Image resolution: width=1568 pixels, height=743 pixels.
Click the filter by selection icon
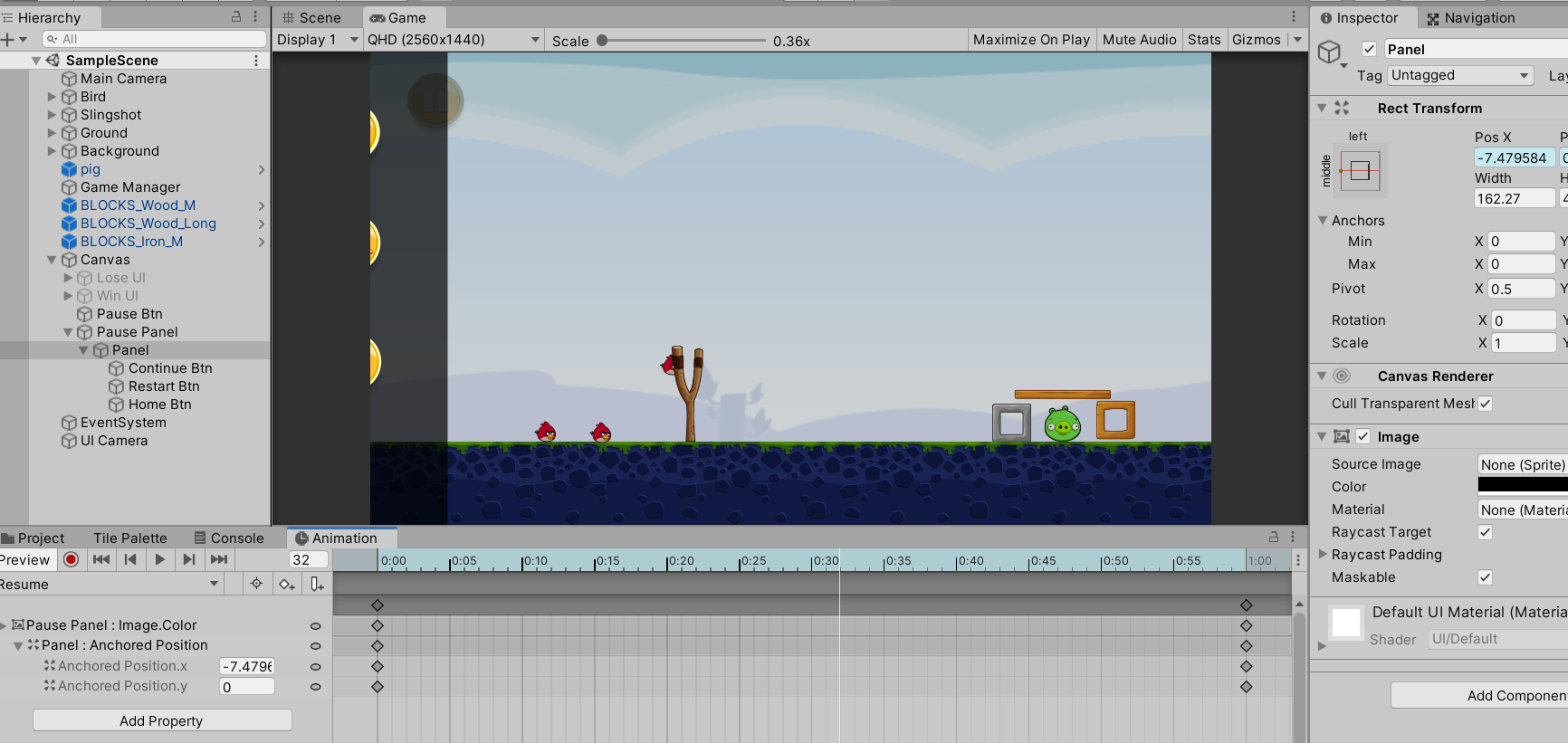[x=256, y=584]
